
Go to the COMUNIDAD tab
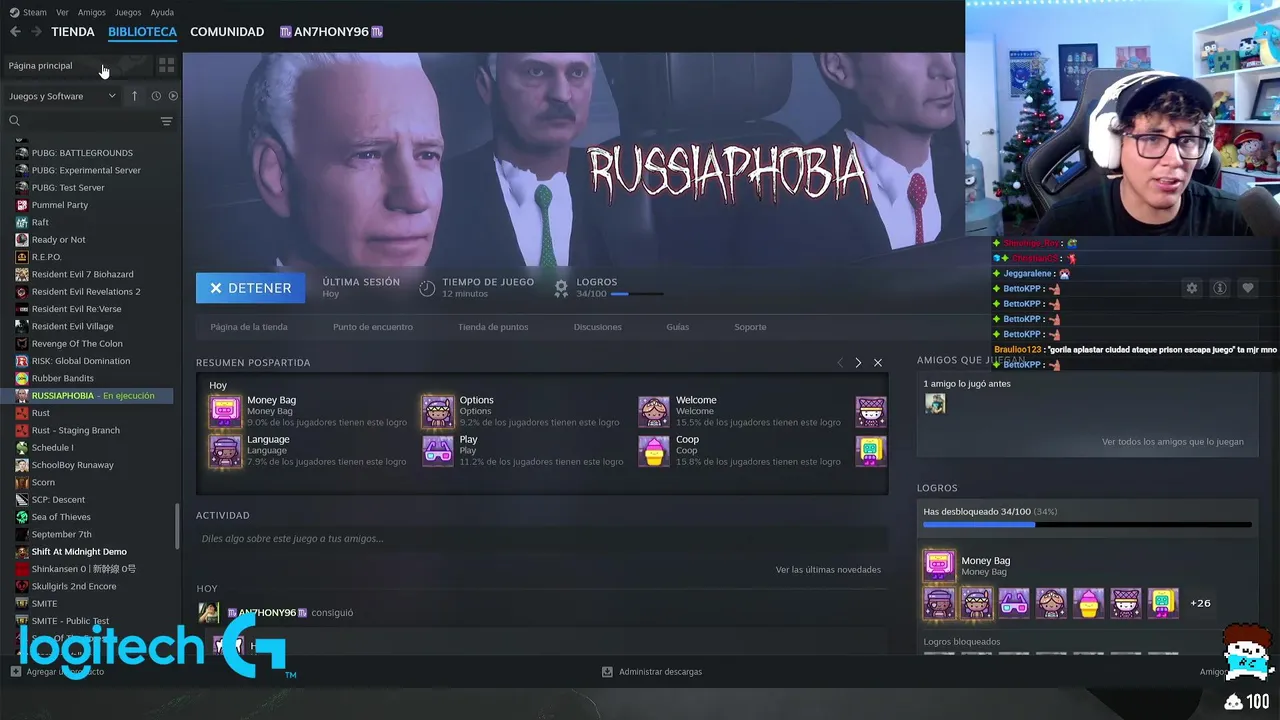tap(227, 32)
